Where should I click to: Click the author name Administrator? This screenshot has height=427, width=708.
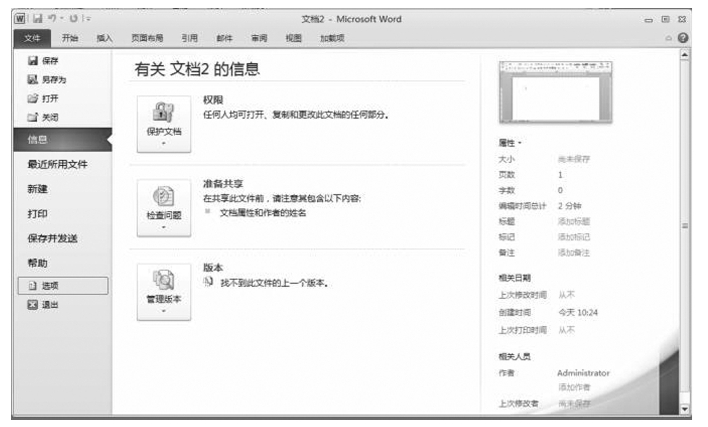[x=583, y=373]
